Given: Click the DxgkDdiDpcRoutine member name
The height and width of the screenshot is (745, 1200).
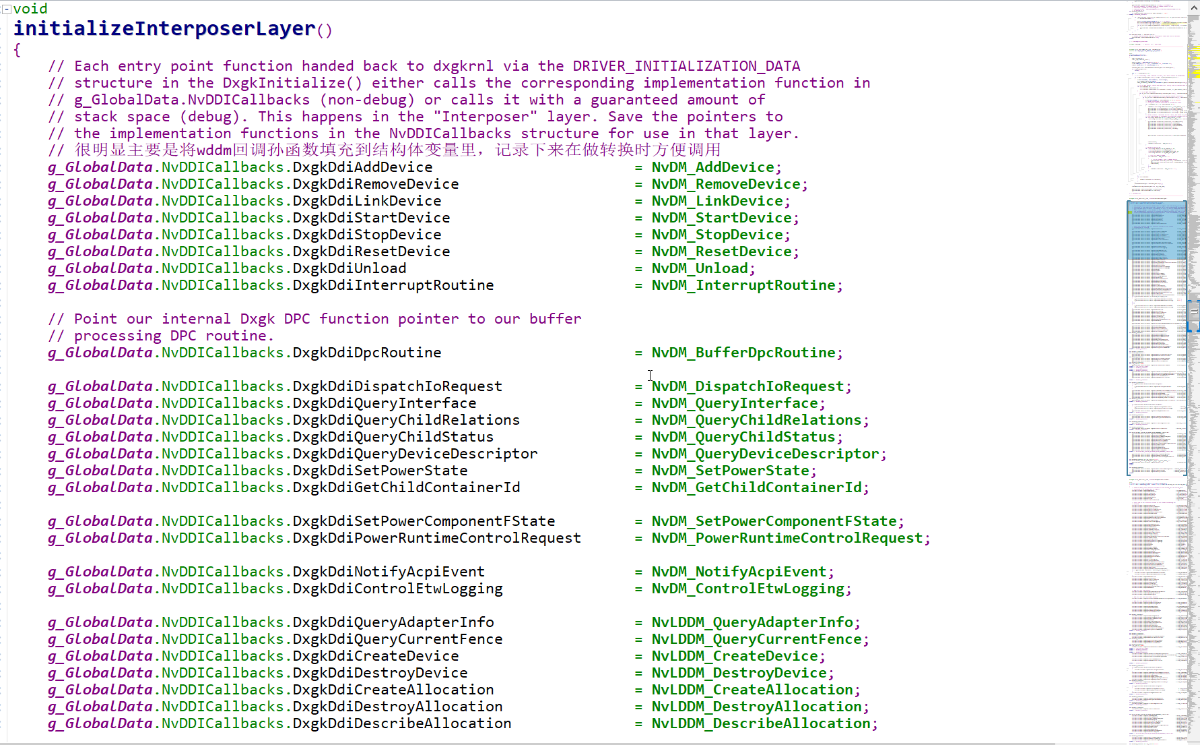Looking at the screenshot, I should click(x=366, y=353).
